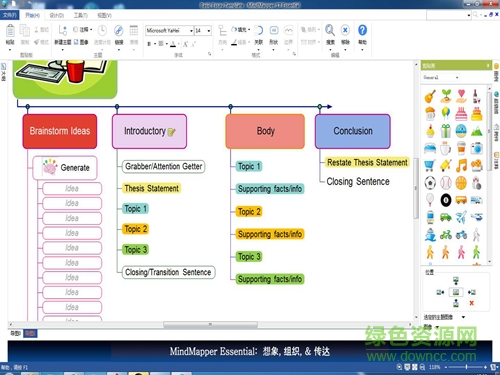The width and height of the screenshot is (500, 375).
Task: Select the Conclusion topic box
Action: [x=353, y=131]
